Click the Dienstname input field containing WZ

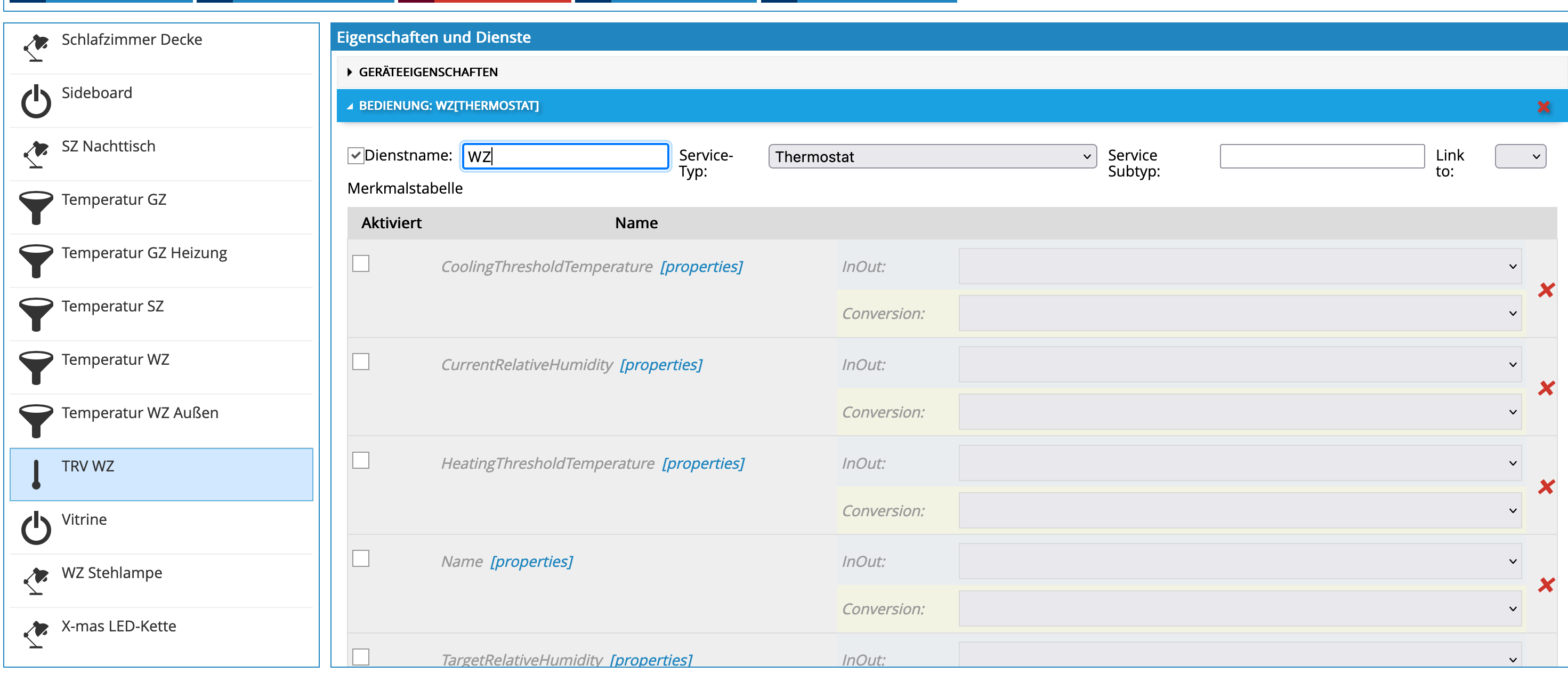pos(565,157)
